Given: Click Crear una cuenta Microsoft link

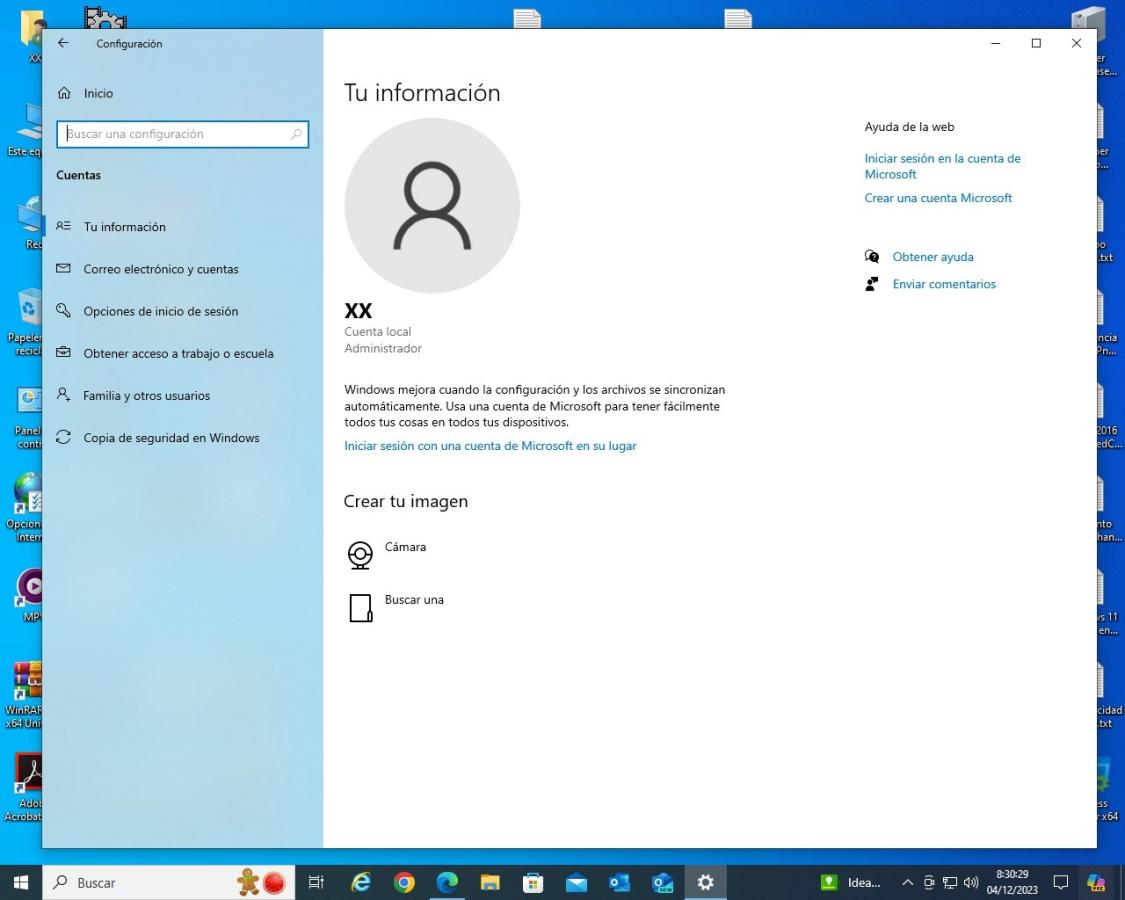Looking at the screenshot, I should click(938, 198).
